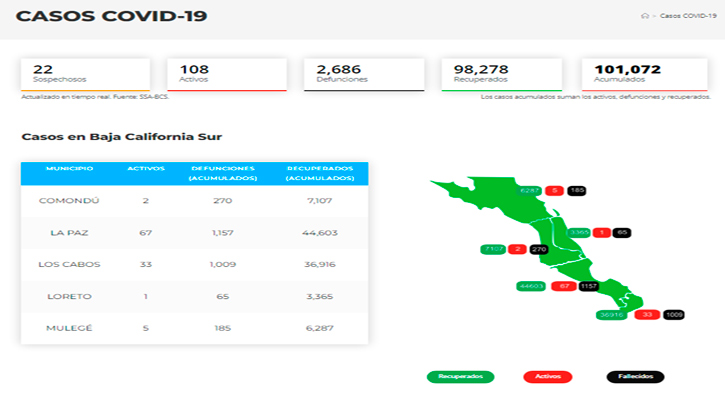This screenshot has width=725, height=400.
Task: Click Comondú recuperados value 7,107 in table
Action: (320, 201)
